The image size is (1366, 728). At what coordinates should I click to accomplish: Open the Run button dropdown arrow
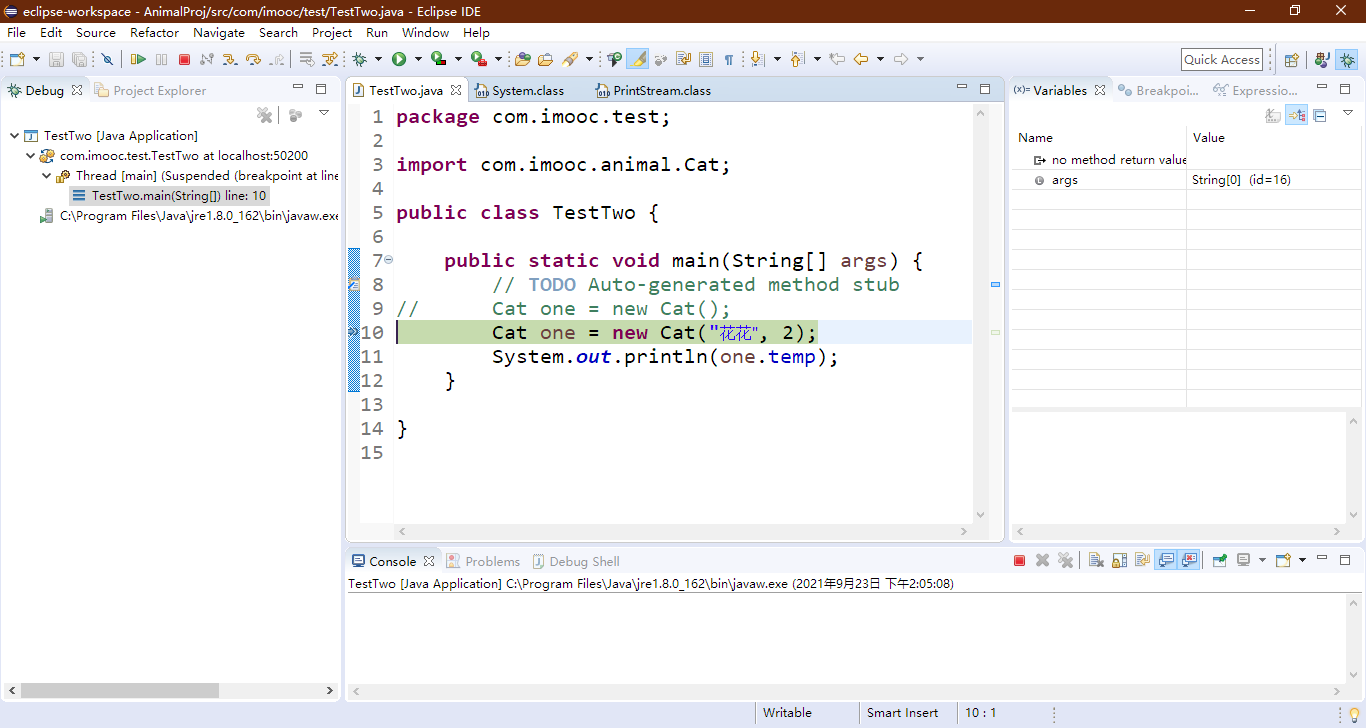[418, 60]
